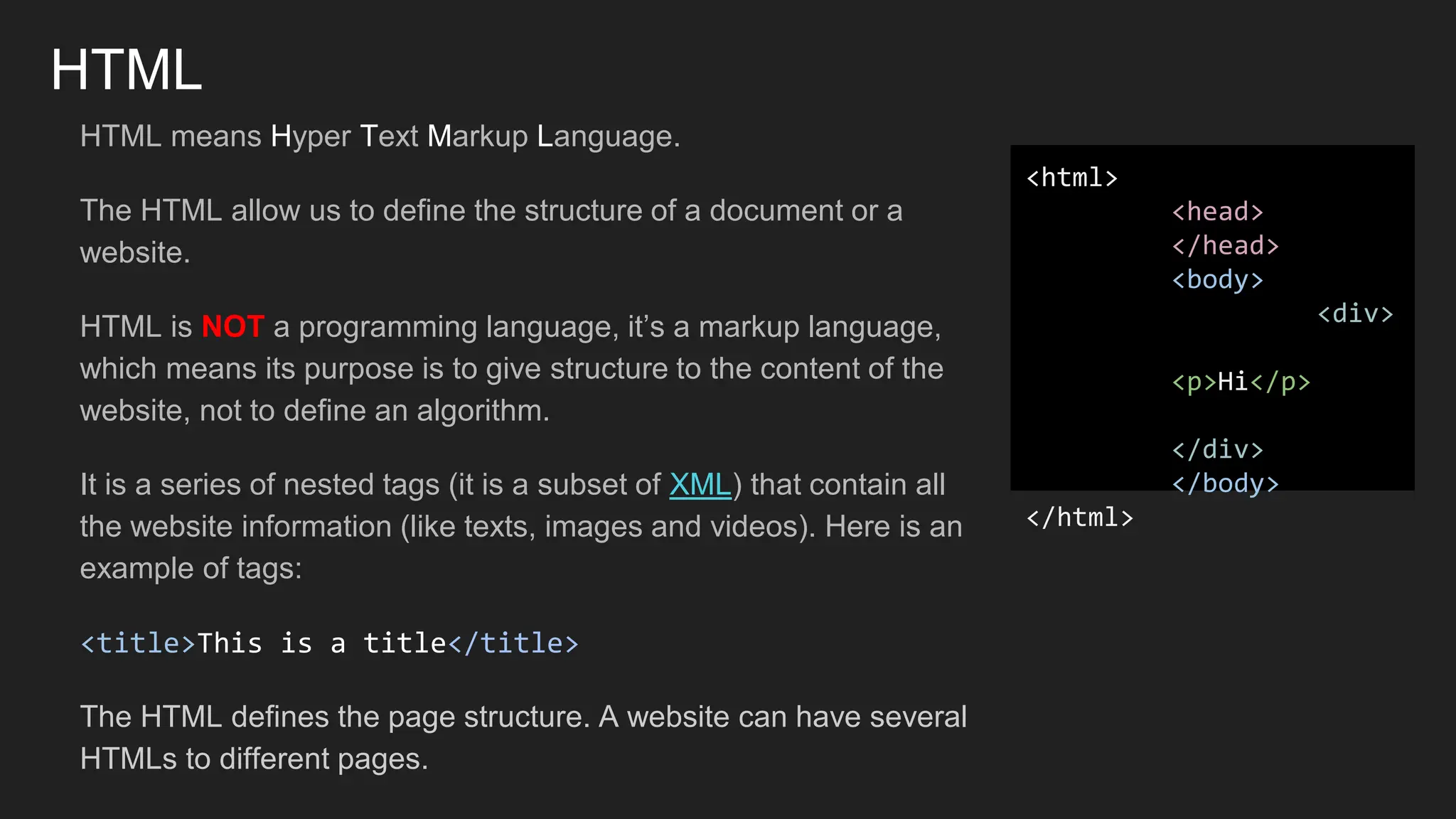Click the closing </title> tag in example
The height and width of the screenshot is (819, 1456).
point(513,643)
